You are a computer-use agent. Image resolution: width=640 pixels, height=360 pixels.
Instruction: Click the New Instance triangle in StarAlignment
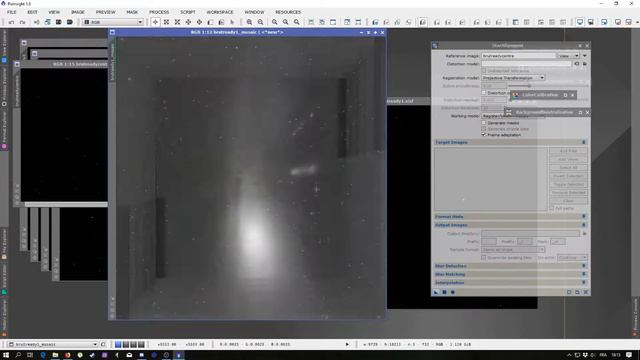436,292
